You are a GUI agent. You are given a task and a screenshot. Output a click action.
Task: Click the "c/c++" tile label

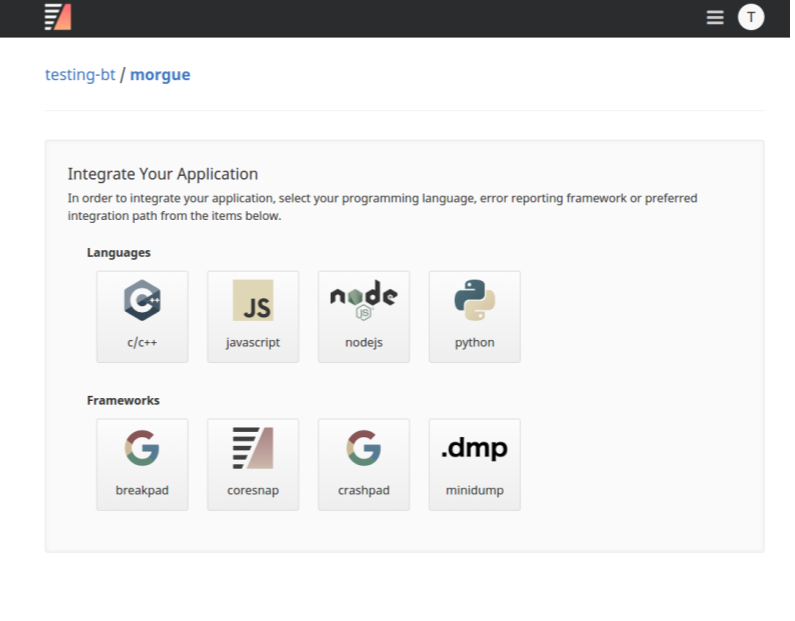pyautogui.click(x=142, y=342)
